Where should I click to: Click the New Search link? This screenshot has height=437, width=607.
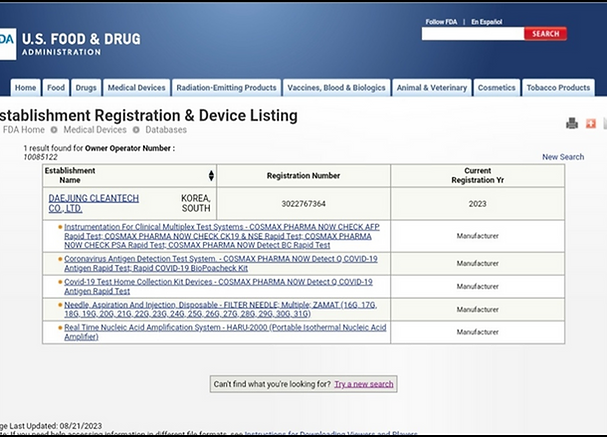(x=563, y=157)
